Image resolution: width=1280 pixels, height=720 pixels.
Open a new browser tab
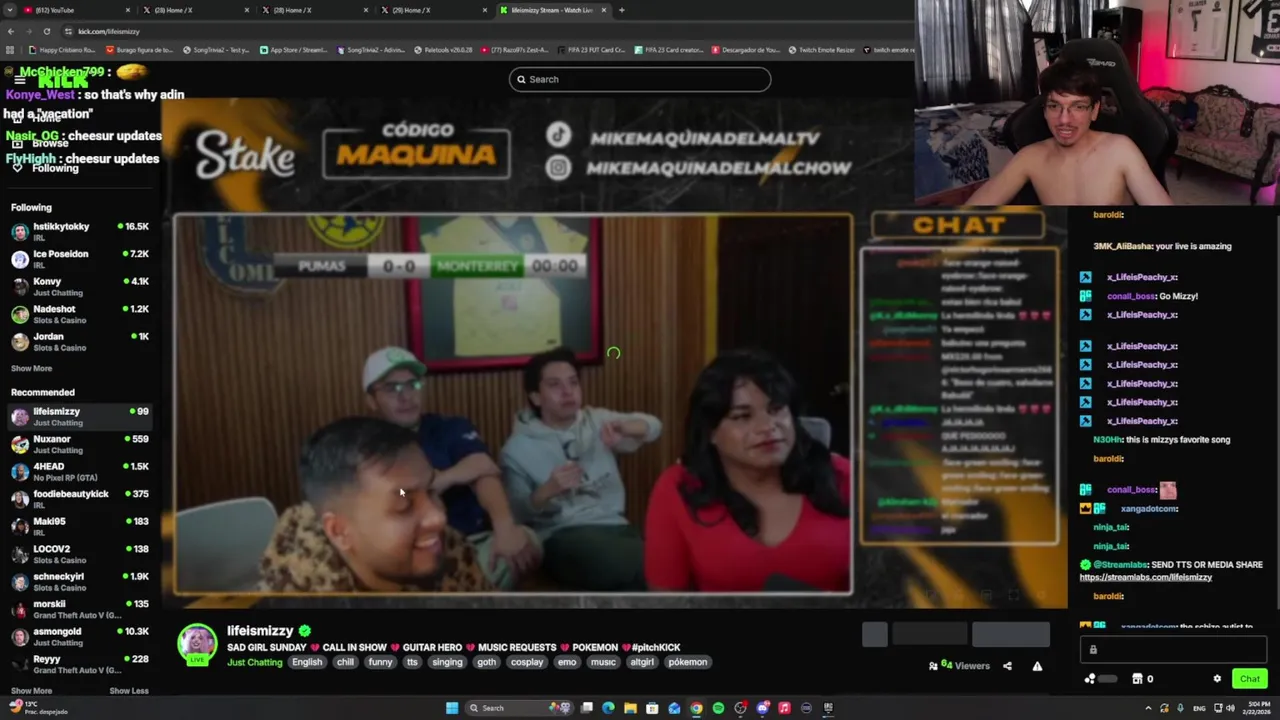click(621, 10)
